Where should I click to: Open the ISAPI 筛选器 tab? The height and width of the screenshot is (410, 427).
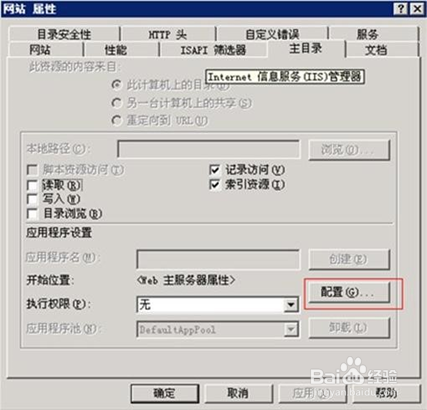click(x=213, y=50)
